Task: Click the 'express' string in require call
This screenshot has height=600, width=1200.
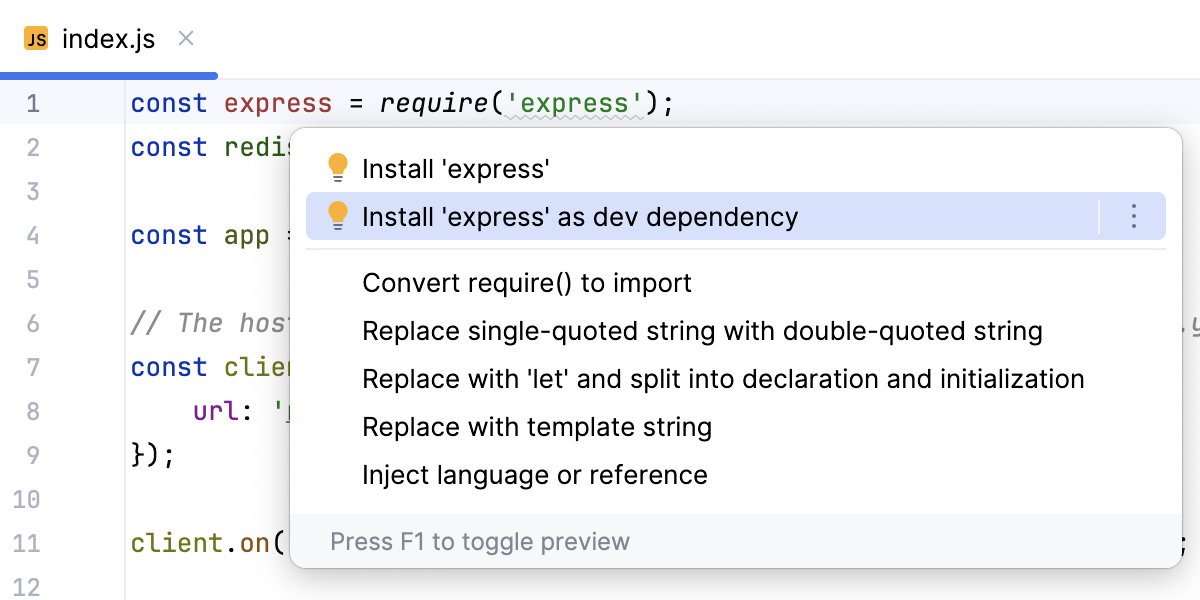Action: click(x=575, y=103)
